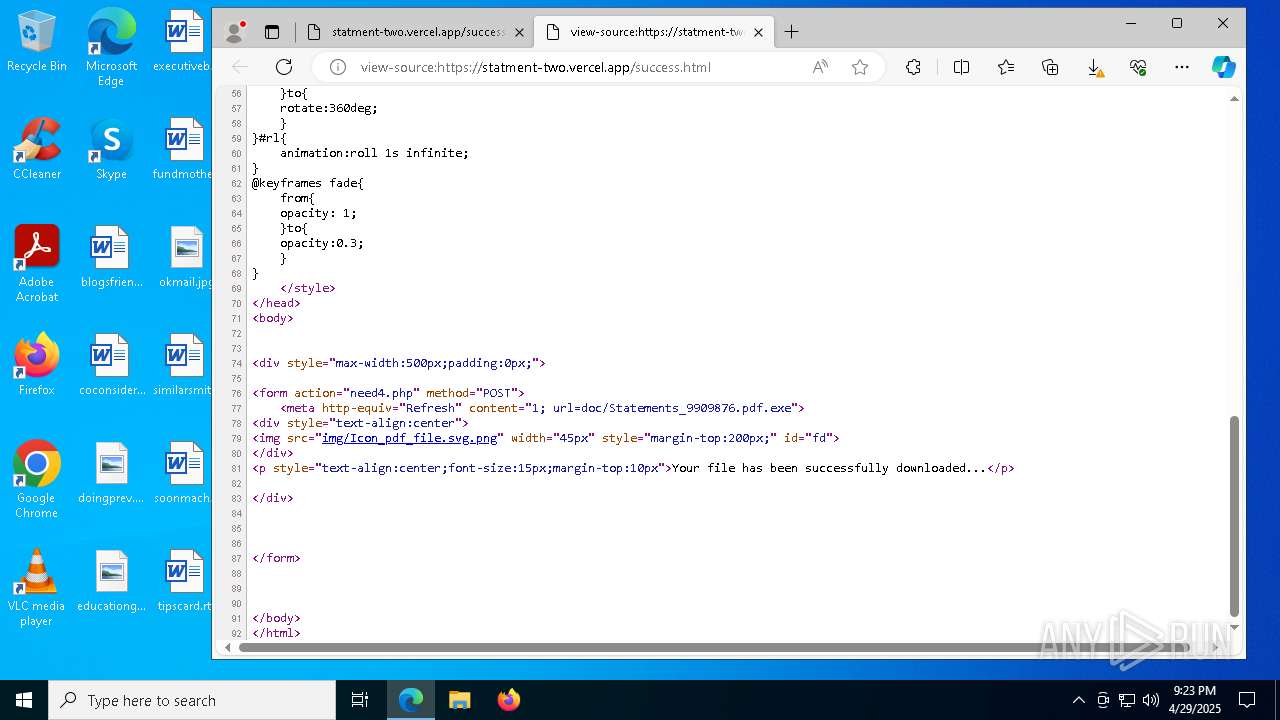The image size is (1280, 720).
Task: Follow the img/Icon_pdf_file.svg.png link
Action: [409, 438]
